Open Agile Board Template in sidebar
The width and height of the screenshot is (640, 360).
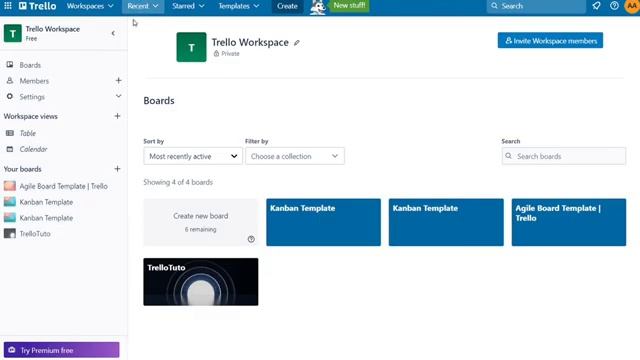pyautogui.click(x=63, y=186)
